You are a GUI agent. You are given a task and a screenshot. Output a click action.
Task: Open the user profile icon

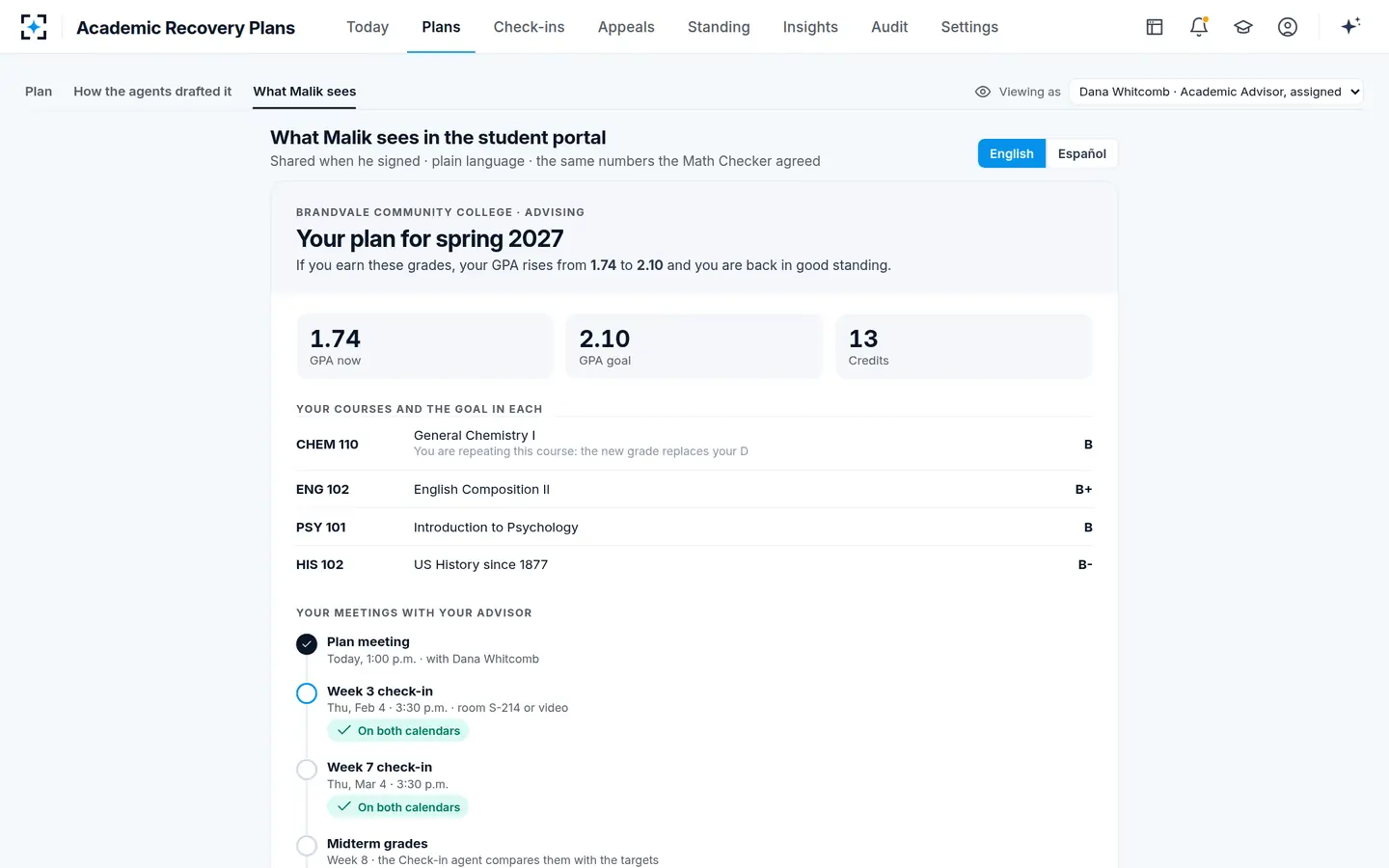pos(1288,27)
